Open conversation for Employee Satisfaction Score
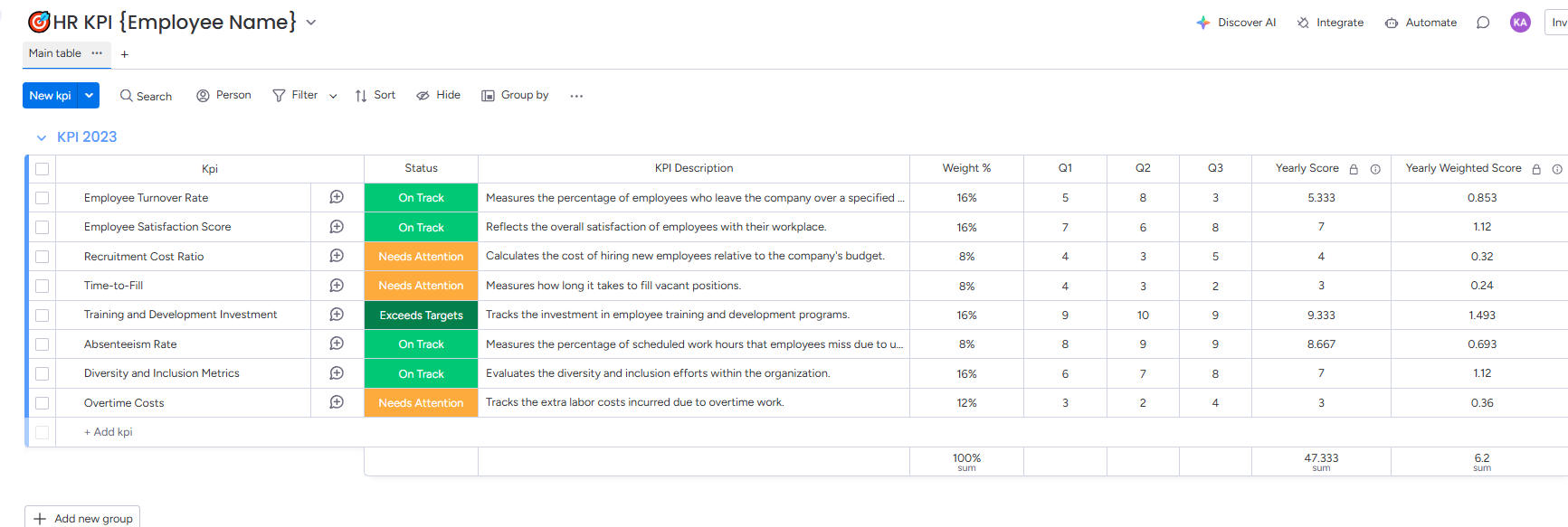The width and height of the screenshot is (1568, 527). (x=337, y=227)
